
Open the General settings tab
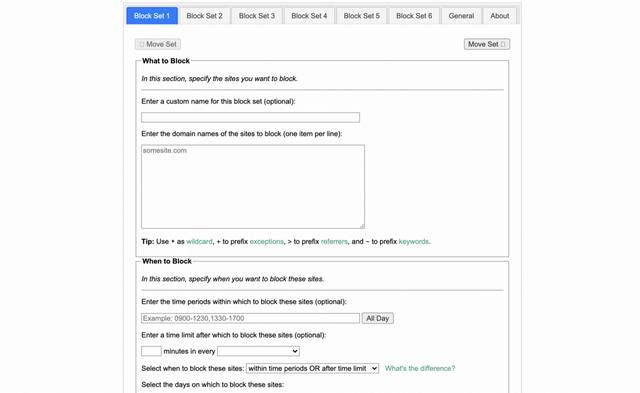pos(461,16)
